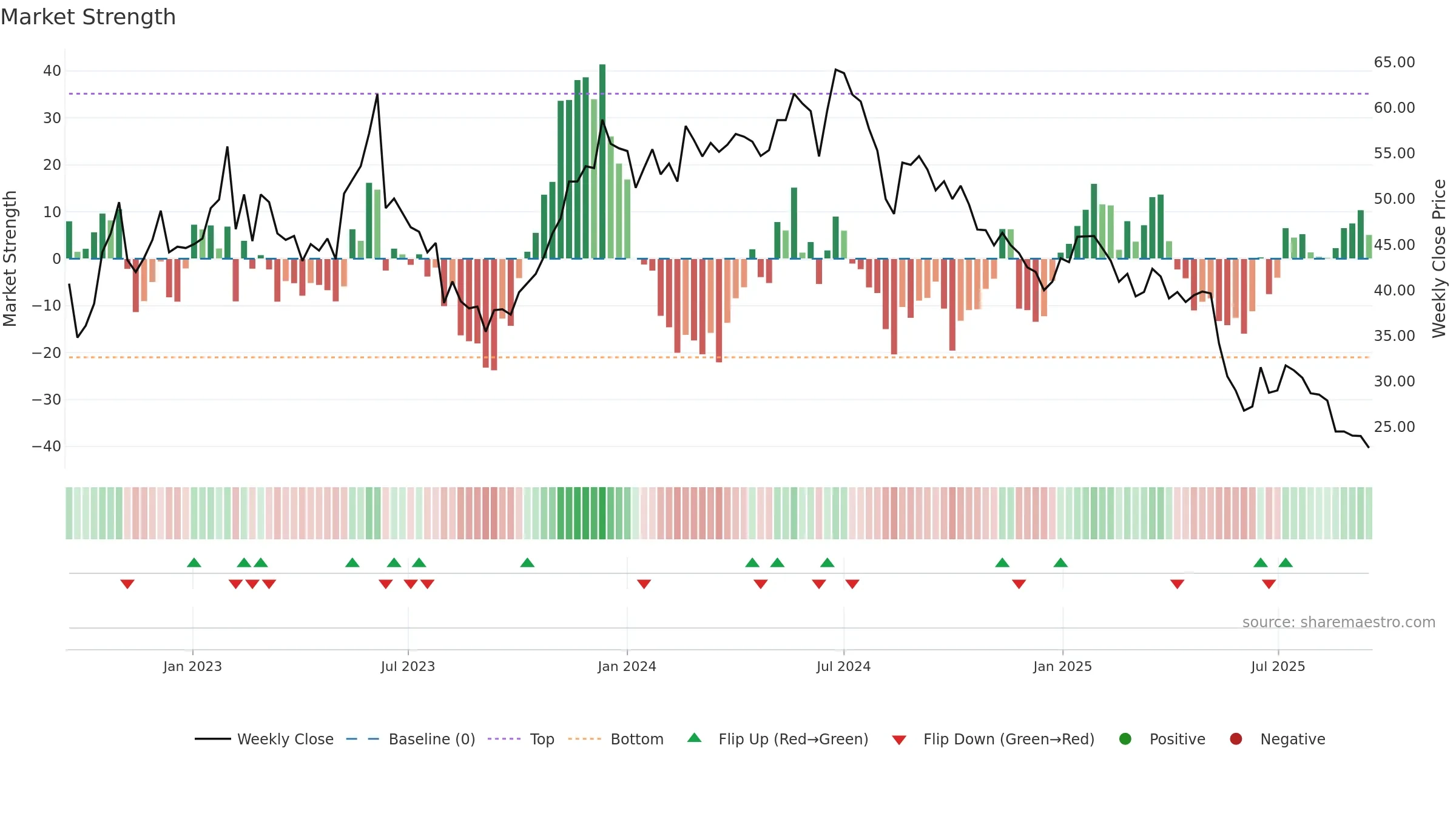Click the 'Weekly Close Price' axis title
1456x819 pixels.
(1439, 258)
